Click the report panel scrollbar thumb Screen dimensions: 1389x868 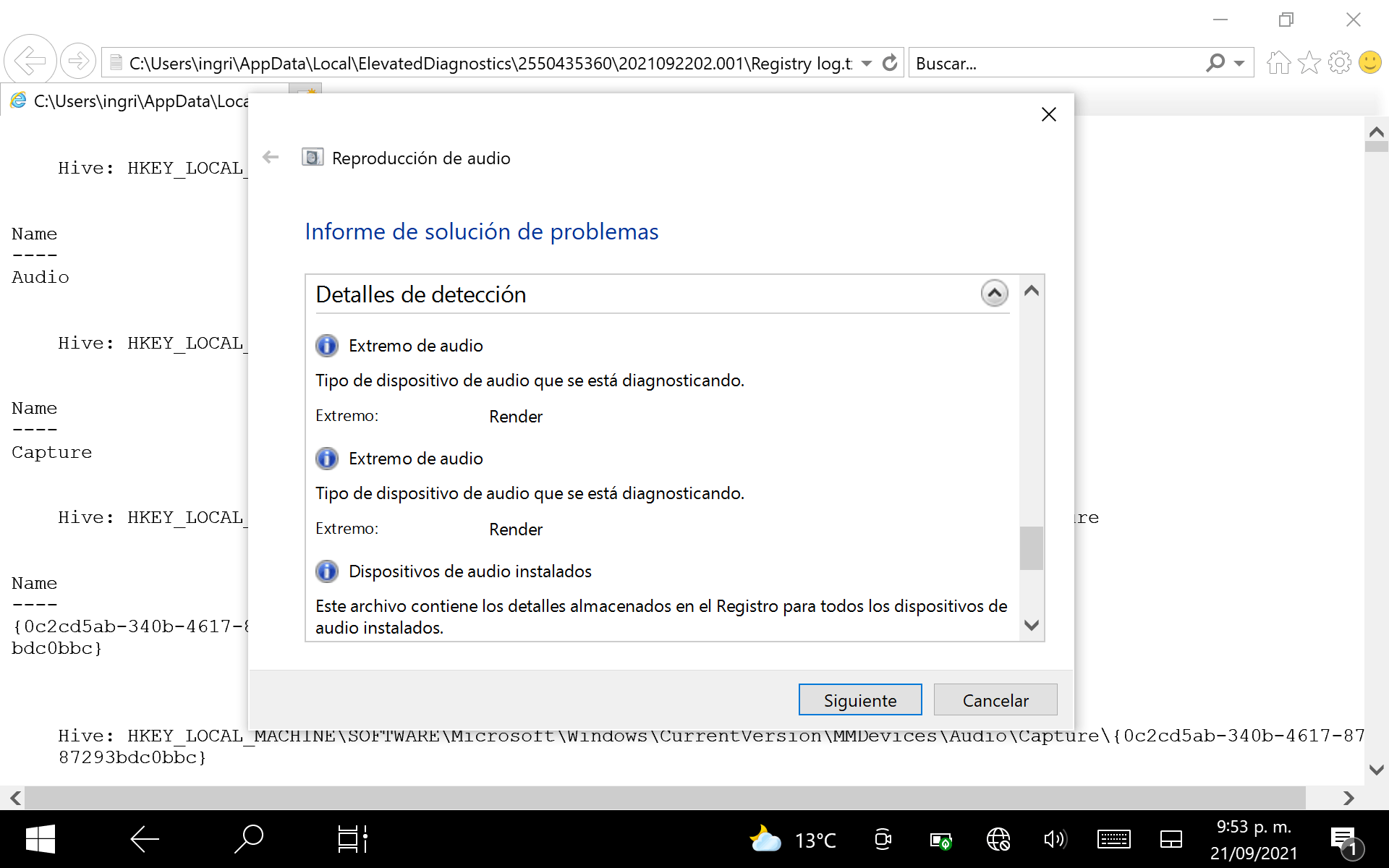click(x=1032, y=548)
